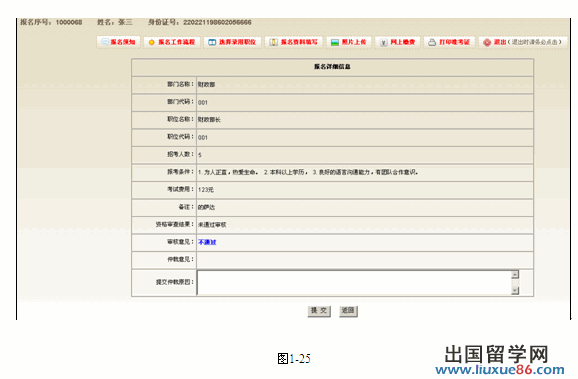The image size is (578, 379).
Task: Select the 财政部 department name value
Action: [x=206, y=84]
